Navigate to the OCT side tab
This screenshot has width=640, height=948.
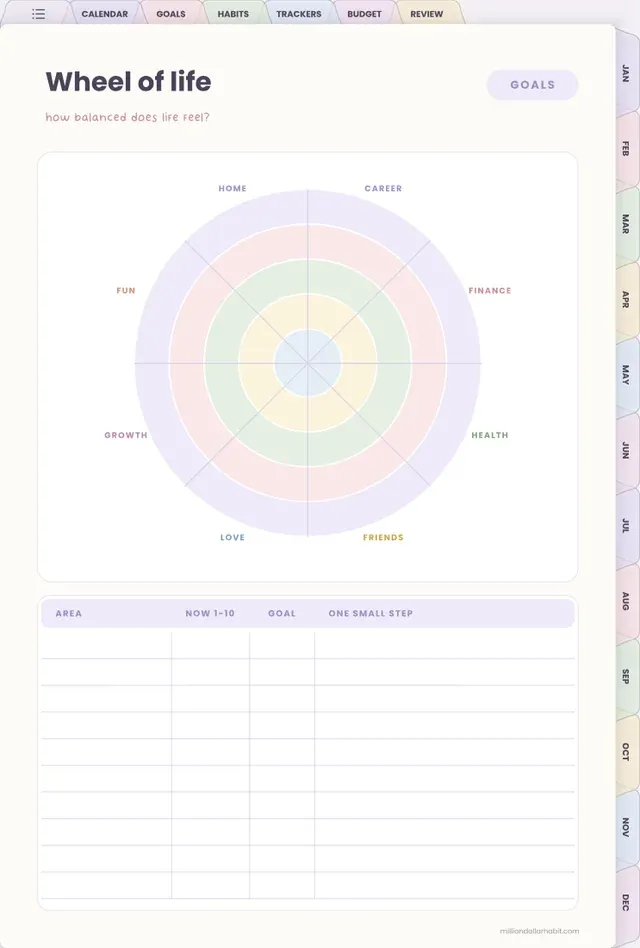point(626,752)
